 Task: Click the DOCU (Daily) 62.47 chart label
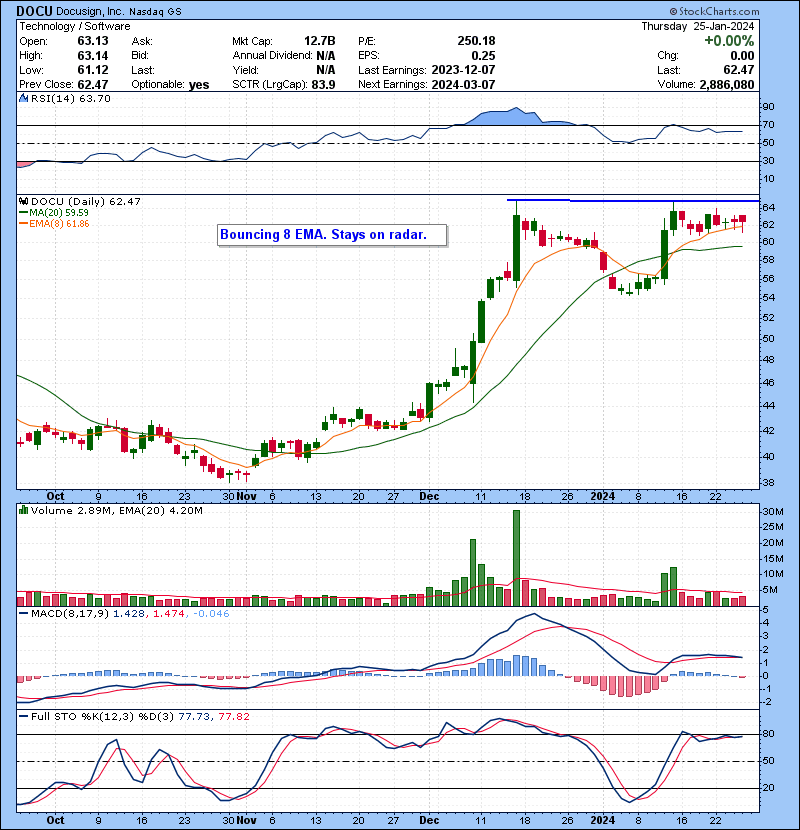pyautogui.click(x=86, y=201)
